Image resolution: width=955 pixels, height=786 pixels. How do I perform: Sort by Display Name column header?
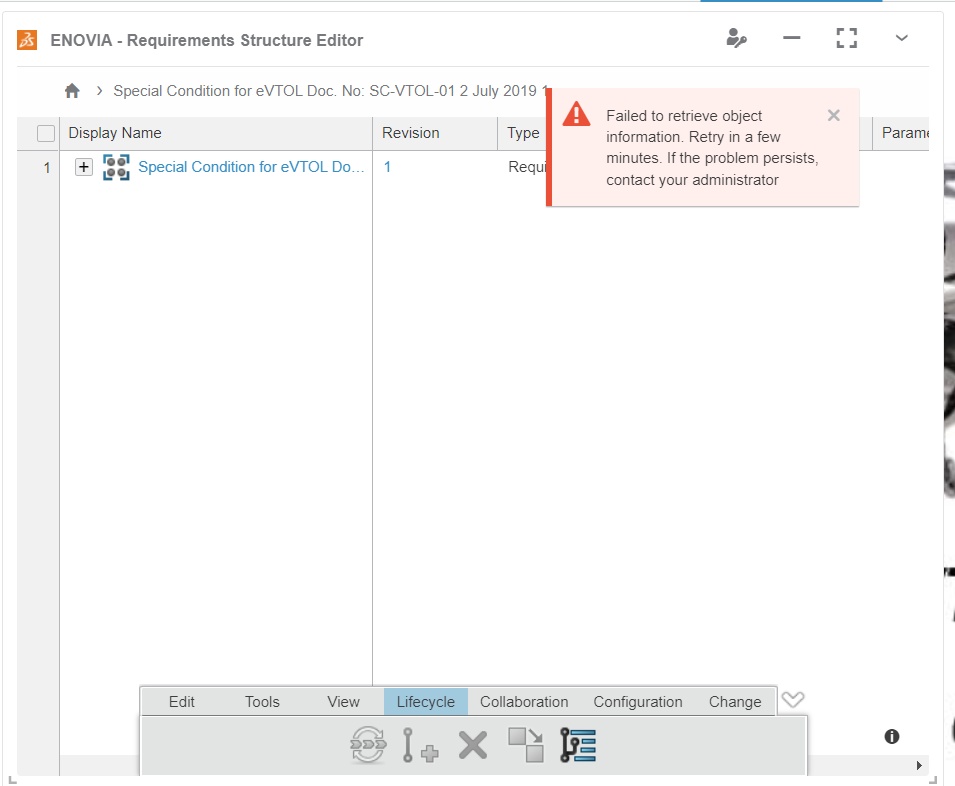click(115, 133)
